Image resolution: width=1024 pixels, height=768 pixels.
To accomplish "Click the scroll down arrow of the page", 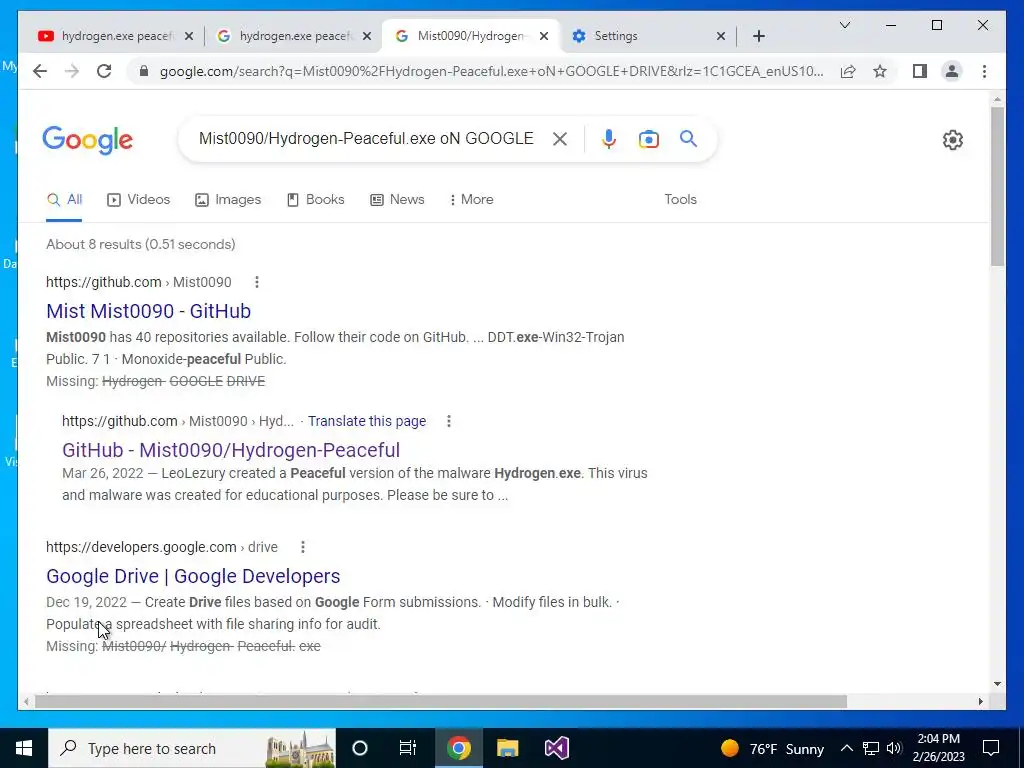I will 997,684.
